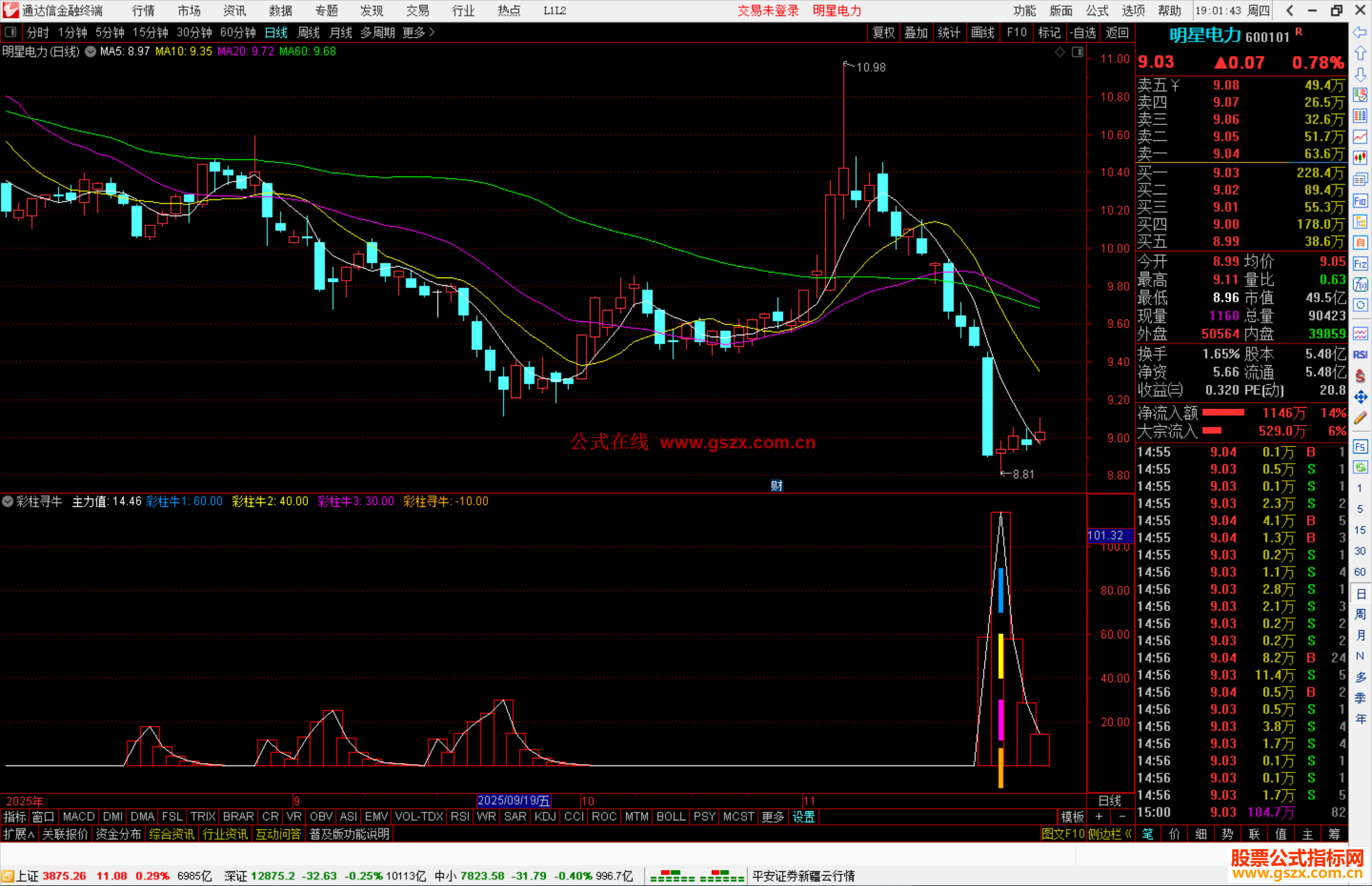The image size is (1372, 886).
Task: Toggle the 彩柱寻牛 indicator round button
Action: tap(8, 501)
